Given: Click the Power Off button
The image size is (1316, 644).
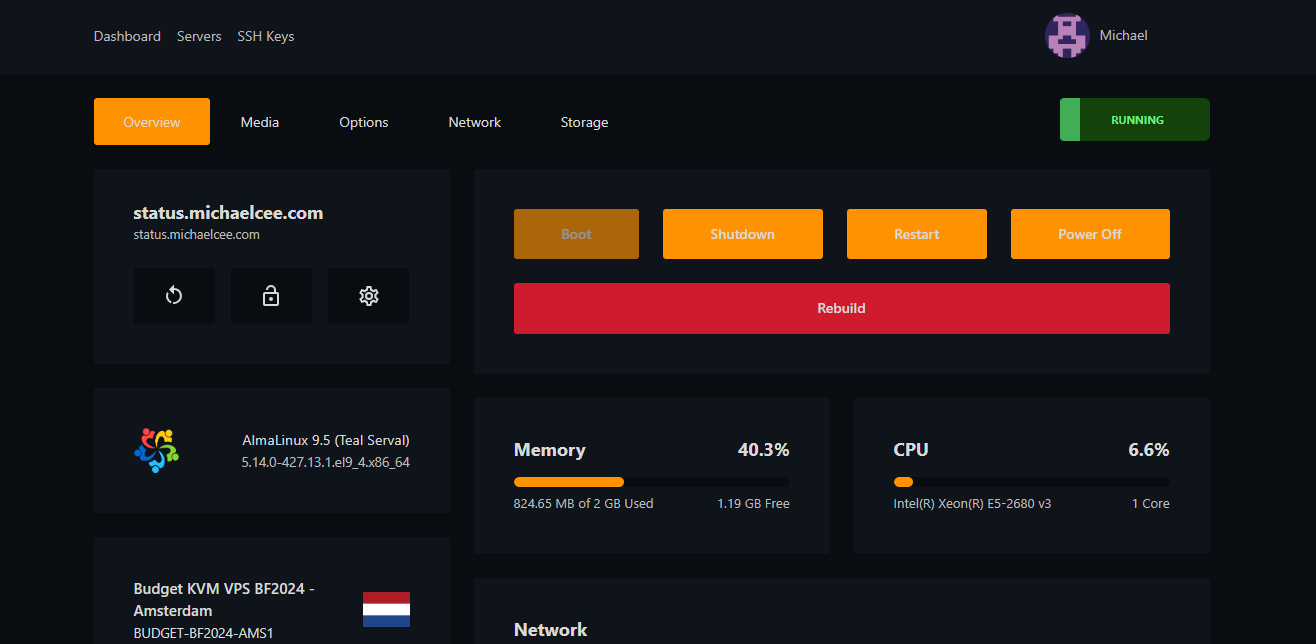Looking at the screenshot, I should (x=1089, y=234).
